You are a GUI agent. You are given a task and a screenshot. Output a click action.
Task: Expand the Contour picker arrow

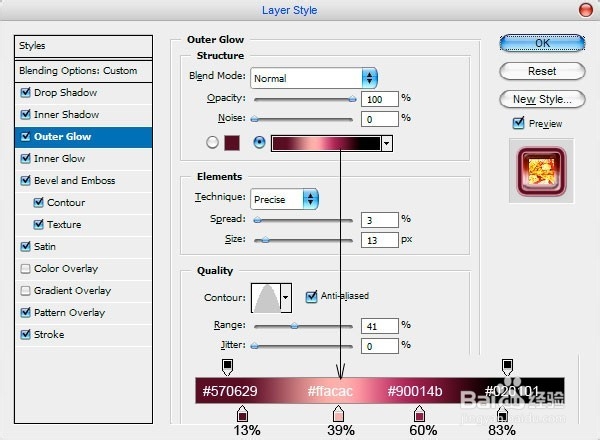[286, 298]
